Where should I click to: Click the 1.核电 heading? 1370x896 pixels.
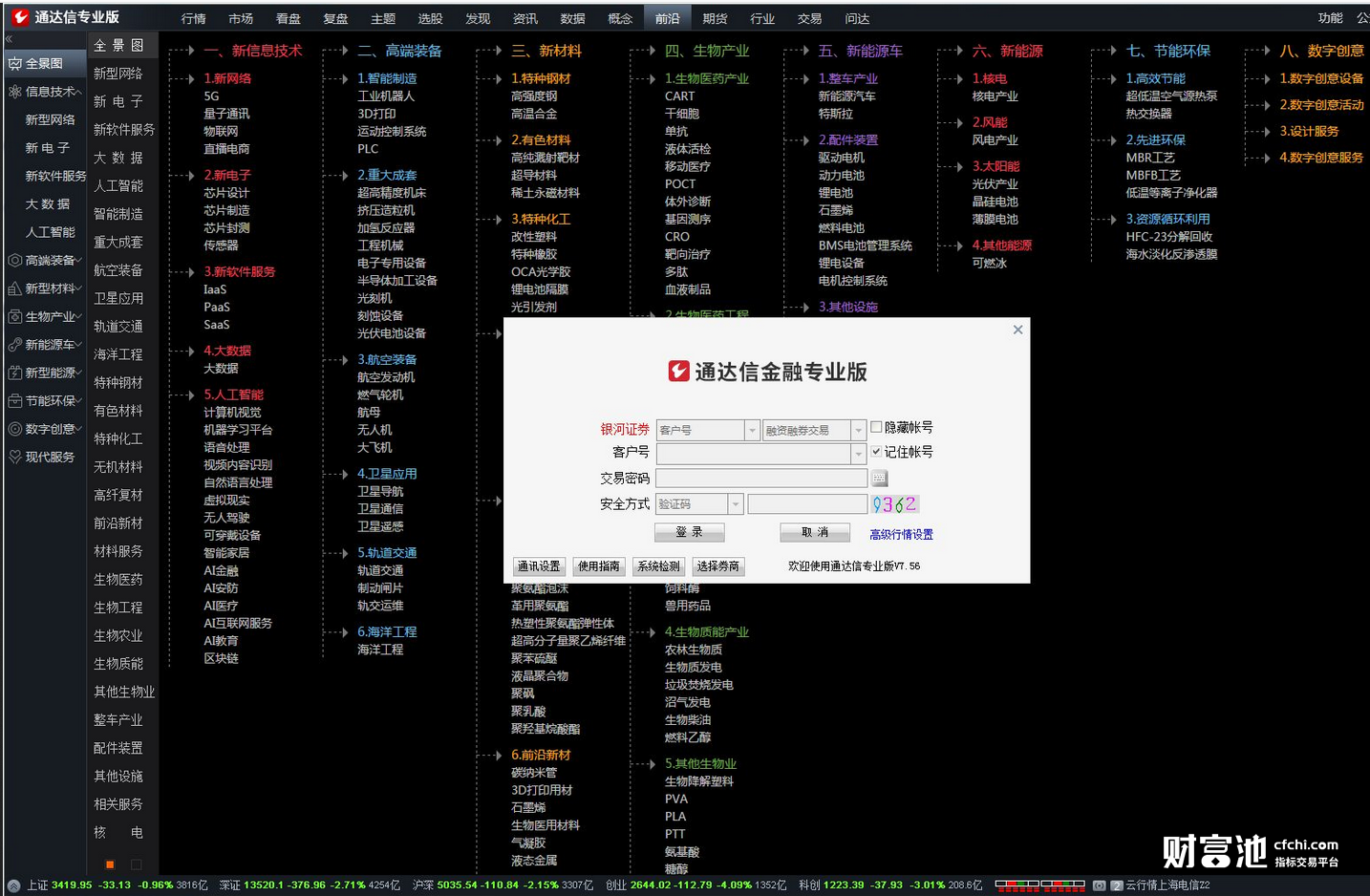[990, 78]
